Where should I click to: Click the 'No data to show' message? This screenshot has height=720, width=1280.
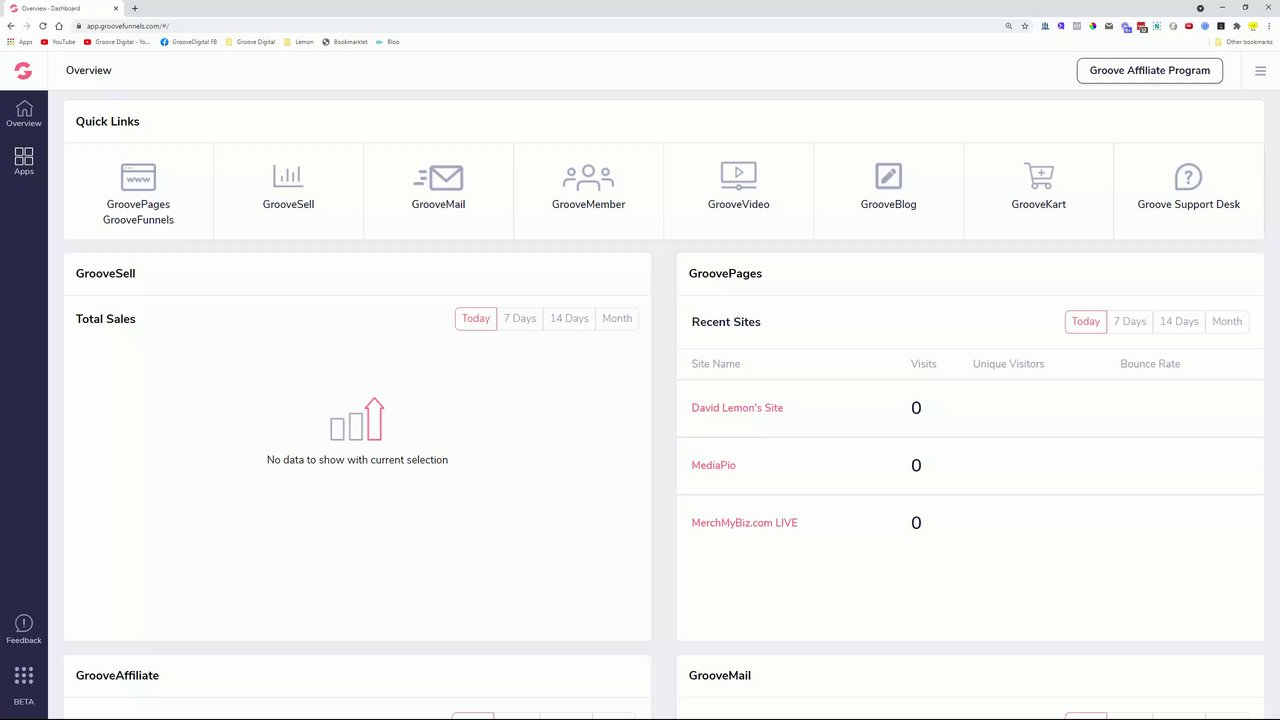[357, 460]
